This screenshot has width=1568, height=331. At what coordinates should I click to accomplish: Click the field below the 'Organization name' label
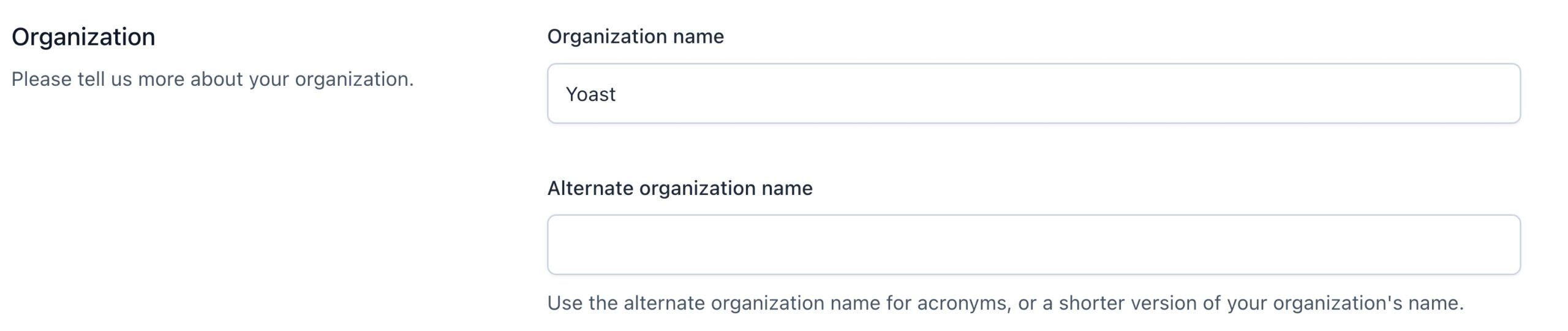click(x=1033, y=93)
